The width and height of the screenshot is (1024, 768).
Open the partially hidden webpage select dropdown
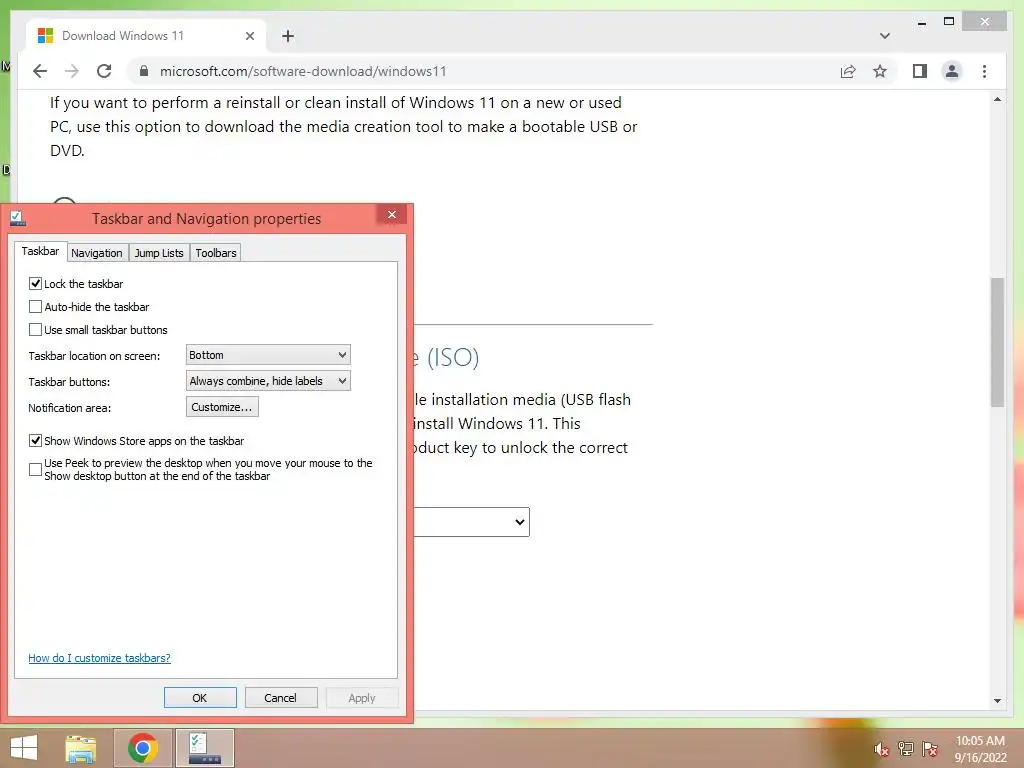(472, 522)
